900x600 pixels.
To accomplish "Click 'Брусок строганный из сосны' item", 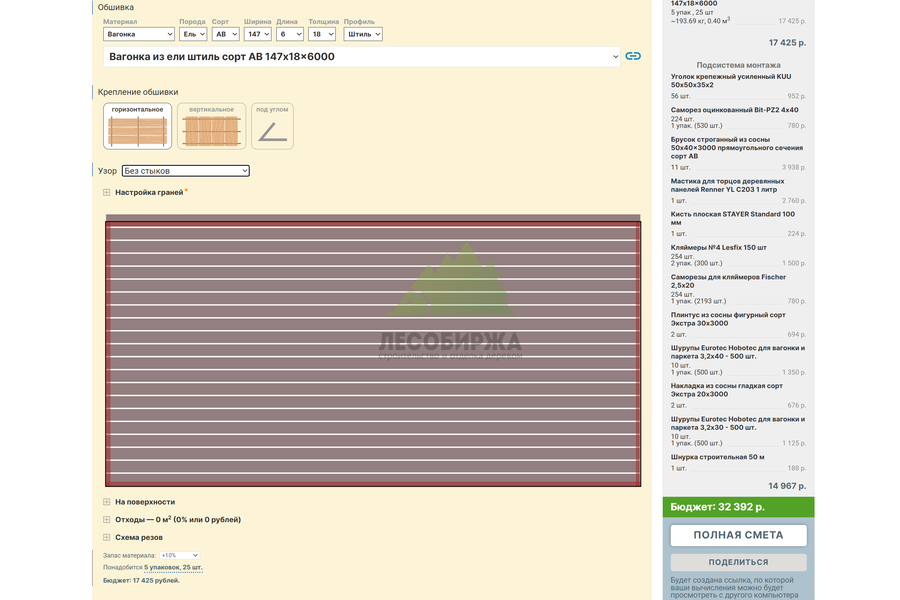I will click(737, 148).
